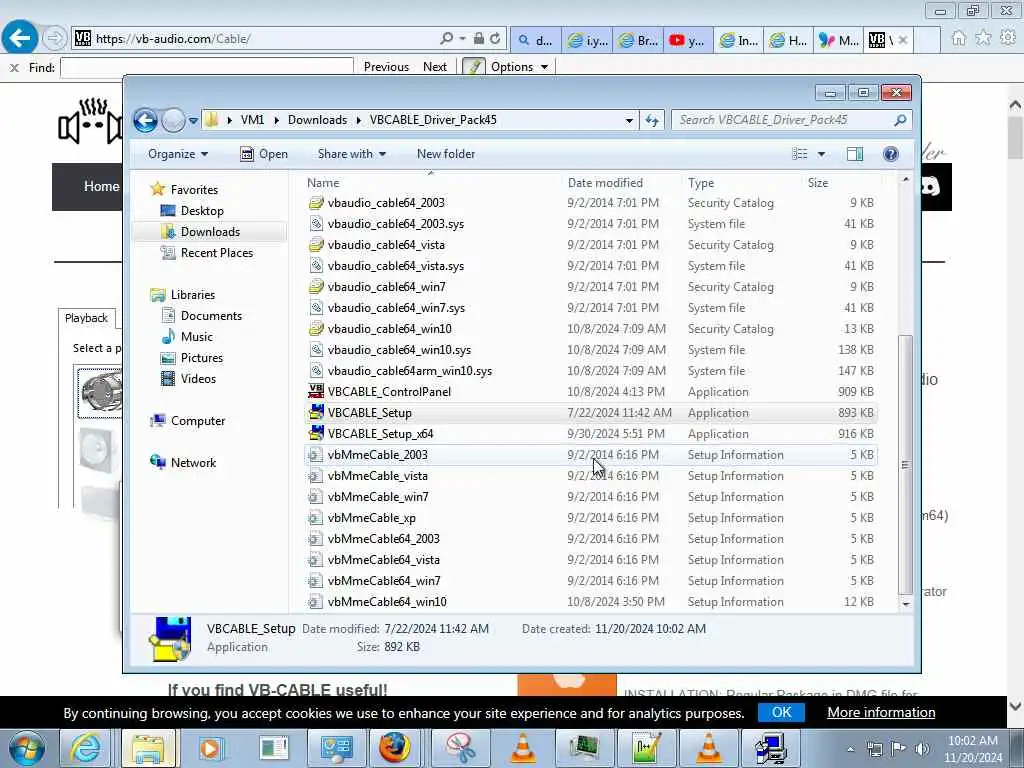This screenshot has width=1024, height=768.
Task: Select Network in navigation pane
Action: pyautogui.click(x=193, y=463)
